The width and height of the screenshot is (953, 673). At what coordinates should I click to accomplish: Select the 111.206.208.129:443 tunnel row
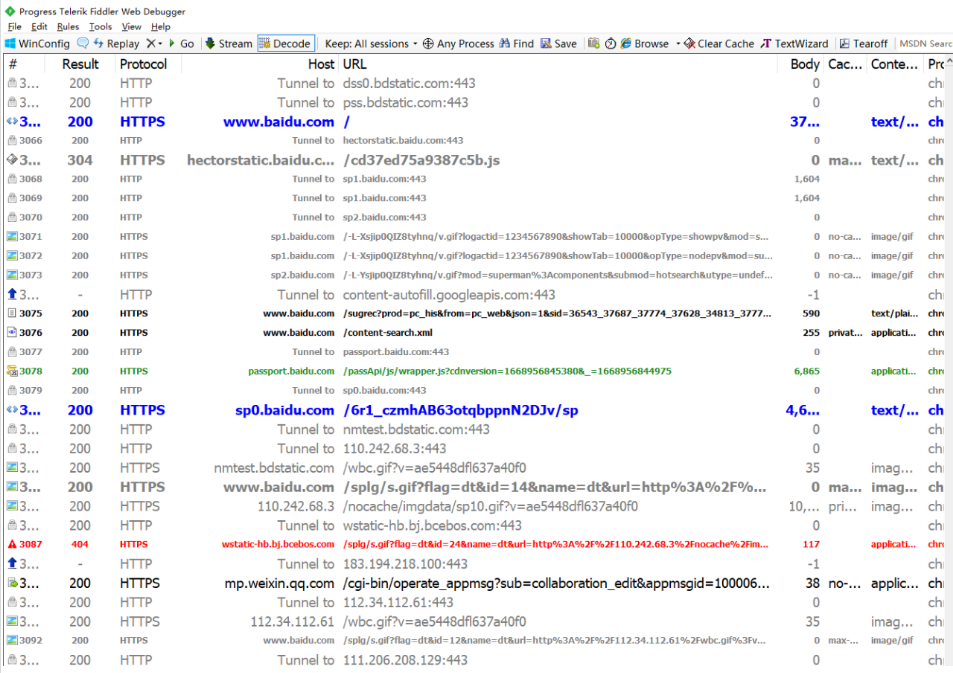[475, 660]
